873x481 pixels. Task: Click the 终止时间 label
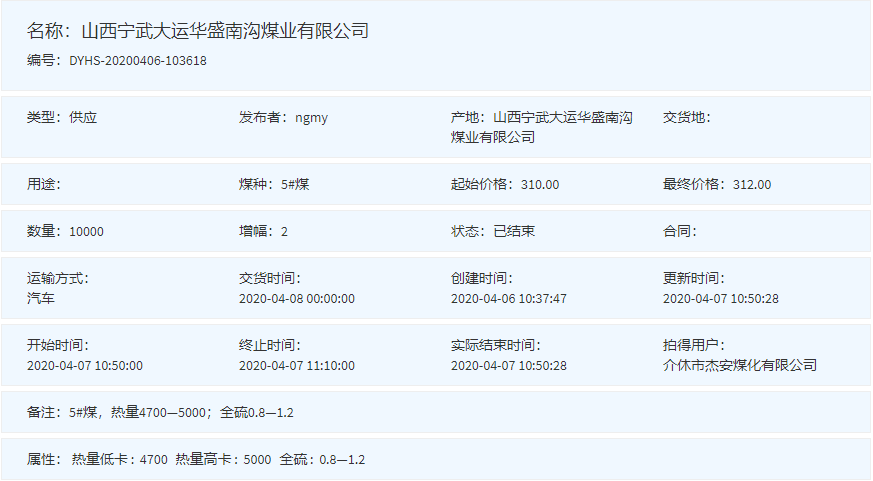269,345
